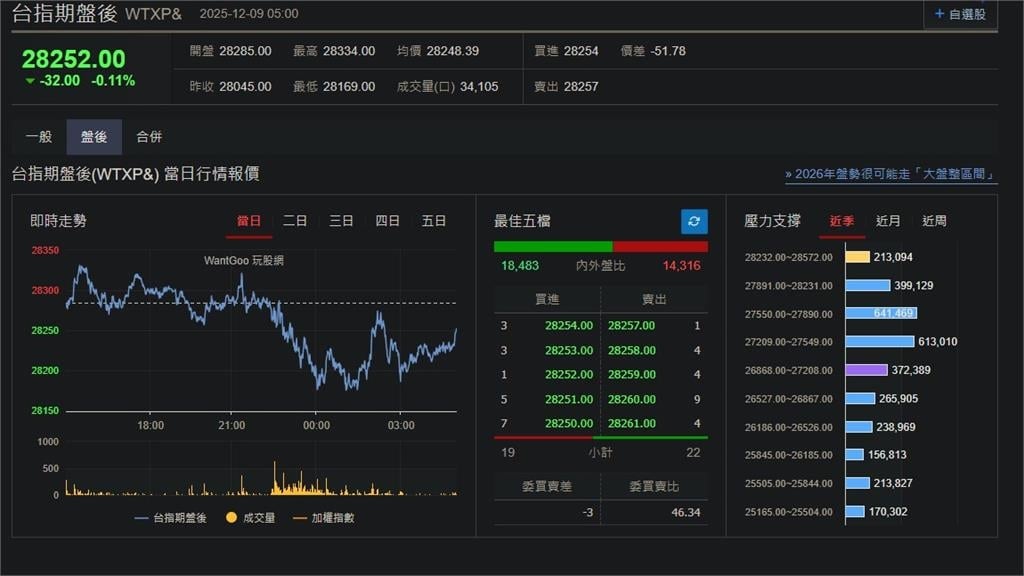Toggle 成交量 legend series visibility
Image resolution: width=1024 pixels, height=576 pixels.
[250, 518]
